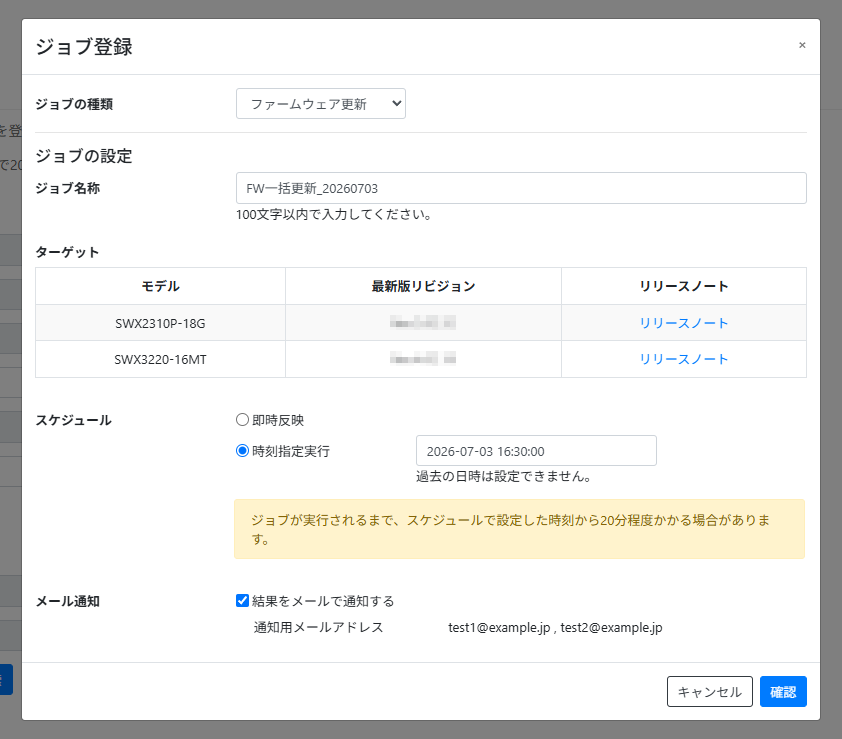
Task: Click the ジョブ登録 dialog title
Action: pyautogui.click(x=84, y=47)
